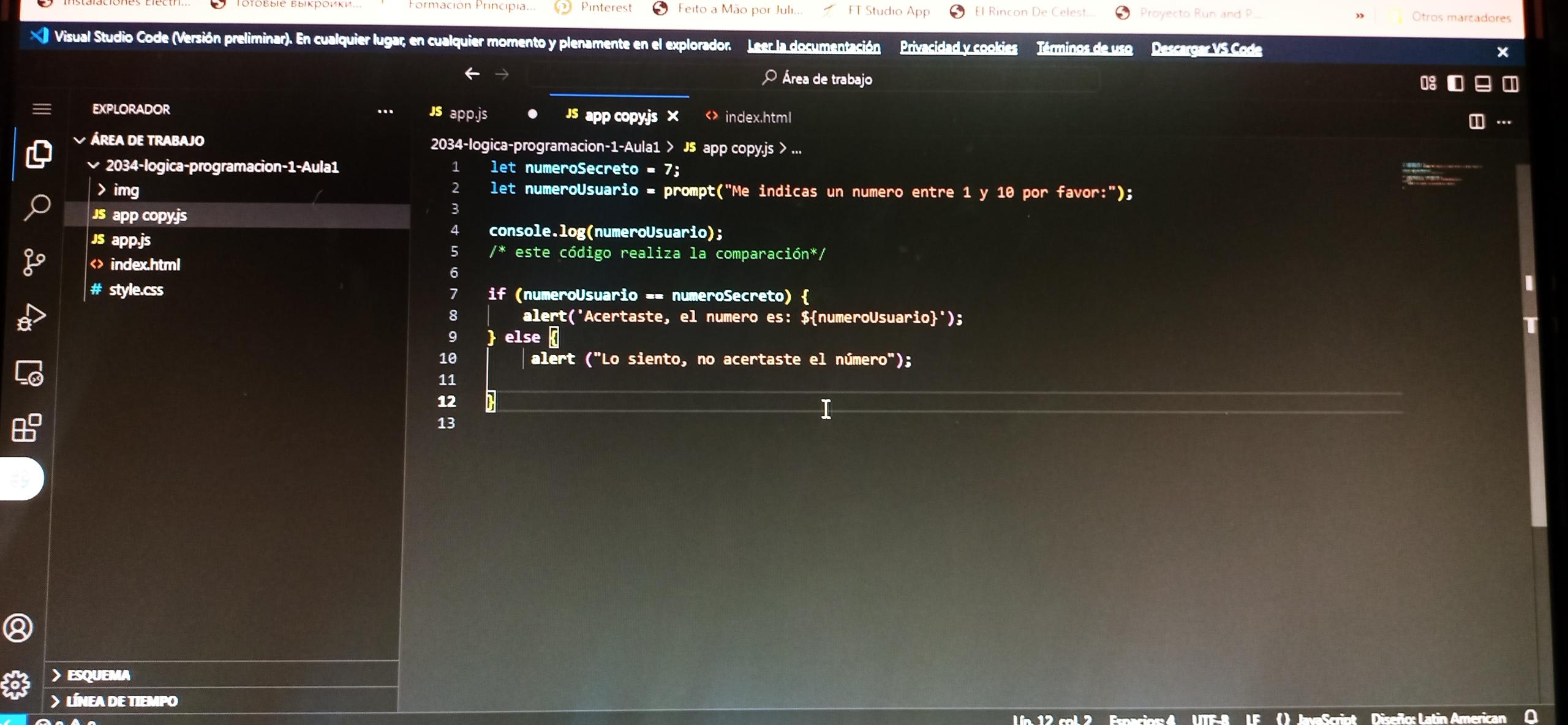Open the Remote Explorer view

29,373
